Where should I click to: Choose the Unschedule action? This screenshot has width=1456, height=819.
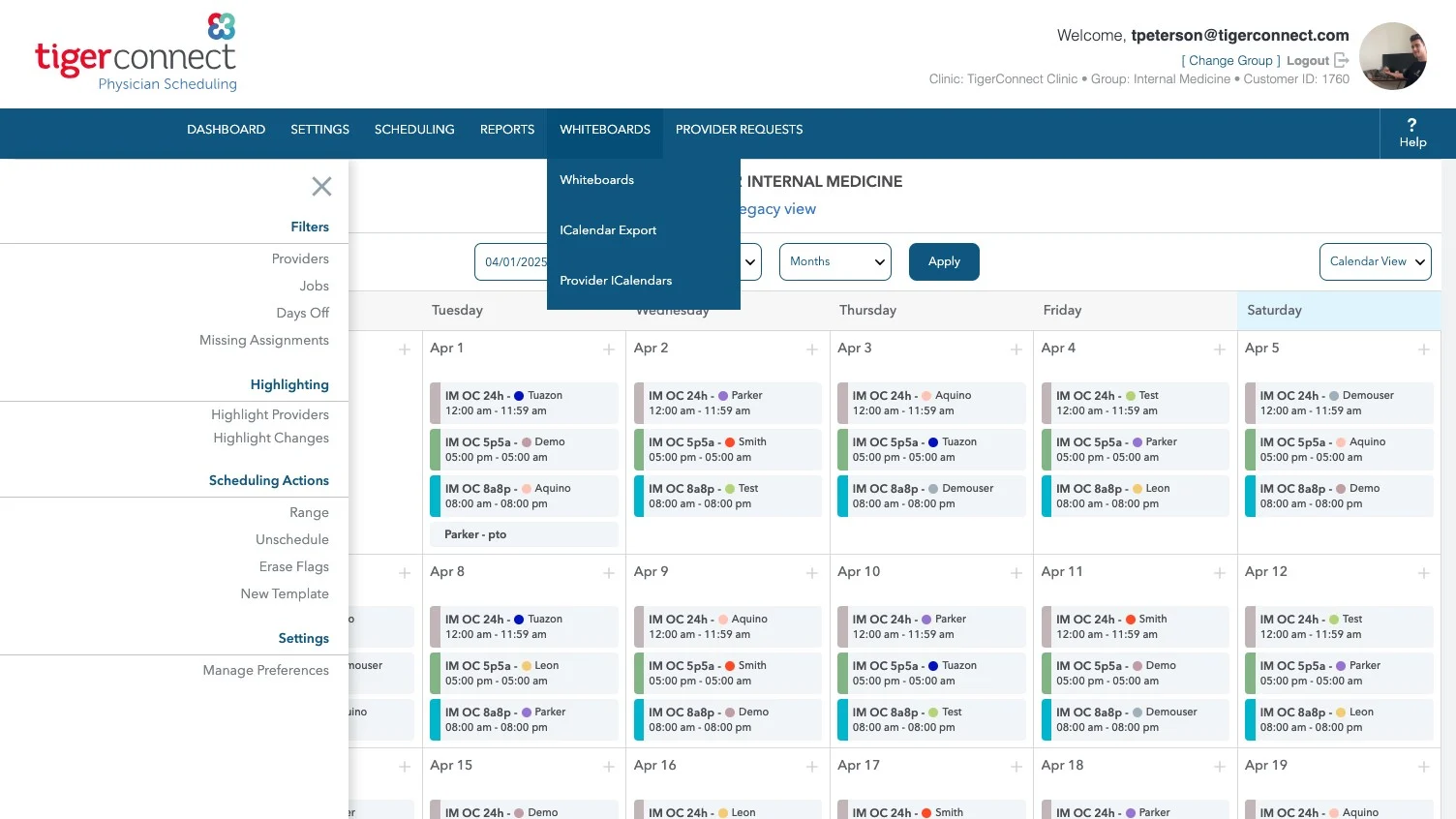tap(292, 539)
